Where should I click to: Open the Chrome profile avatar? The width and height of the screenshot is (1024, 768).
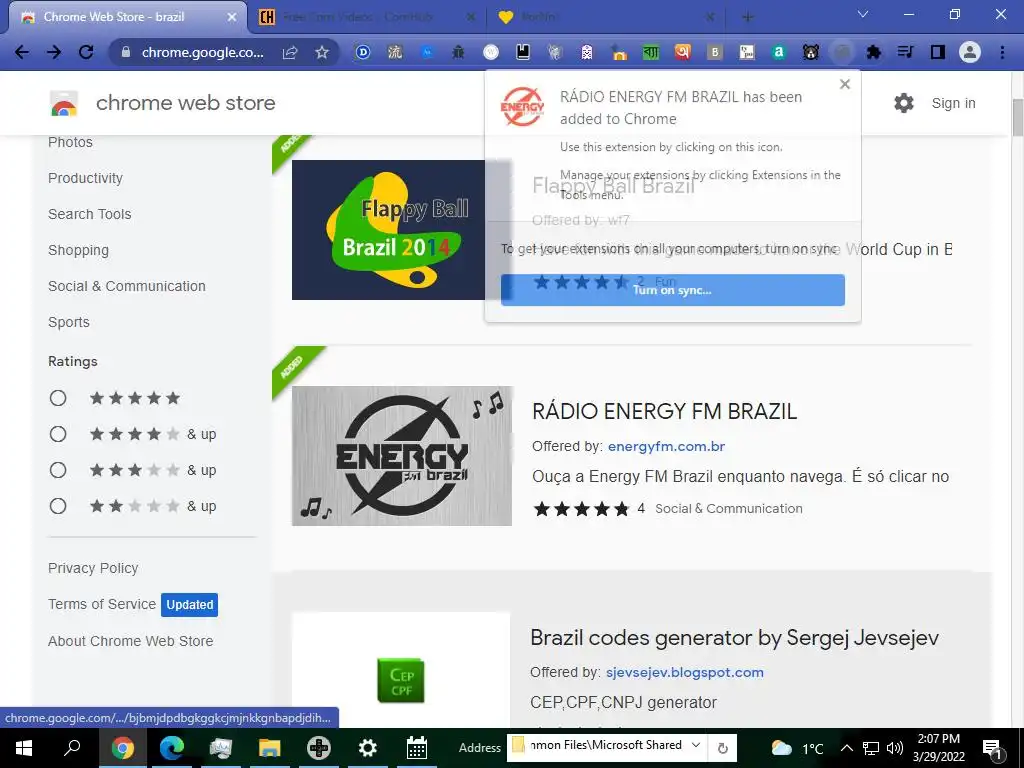(970, 52)
